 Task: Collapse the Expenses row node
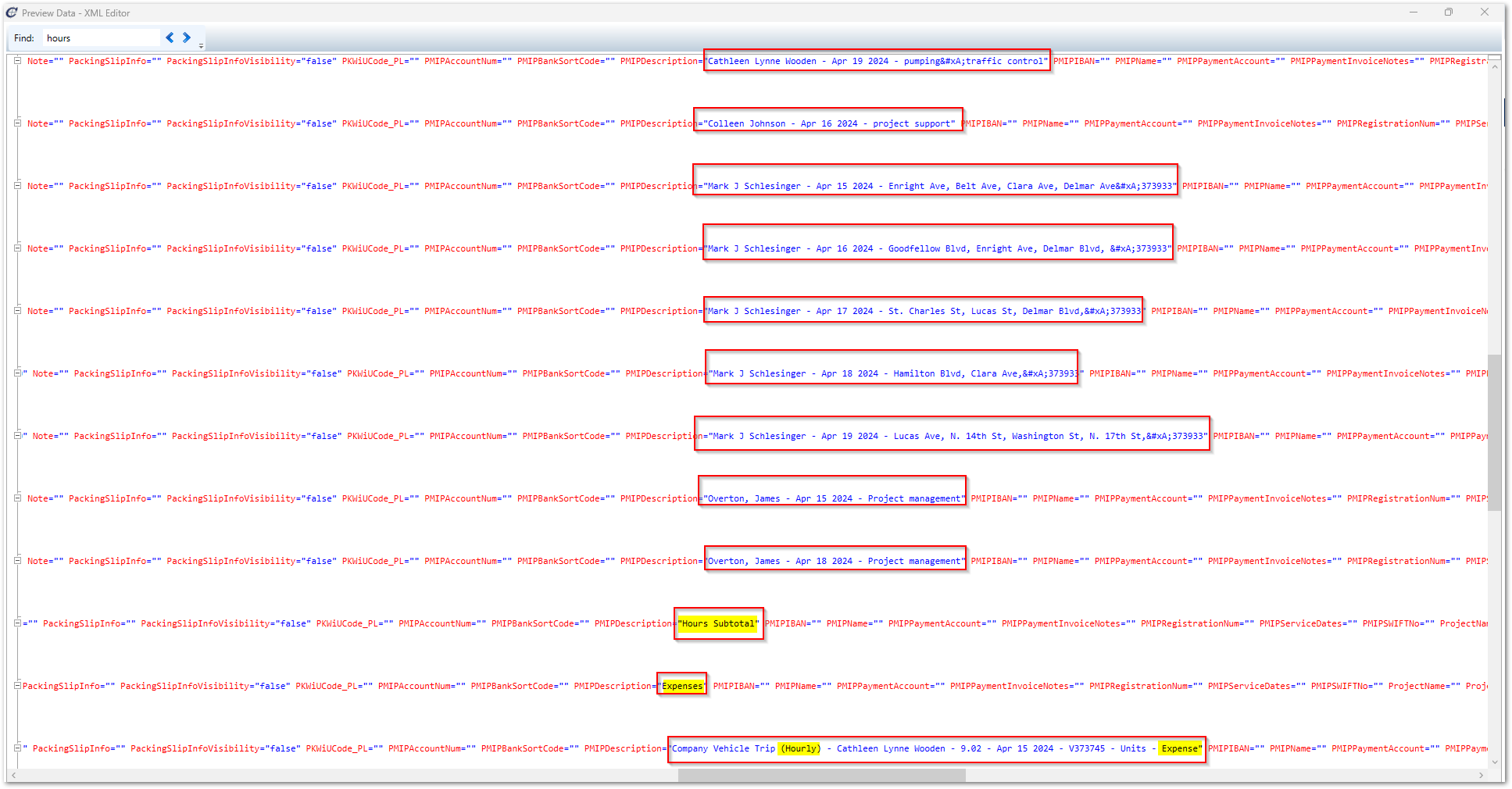tap(17, 686)
